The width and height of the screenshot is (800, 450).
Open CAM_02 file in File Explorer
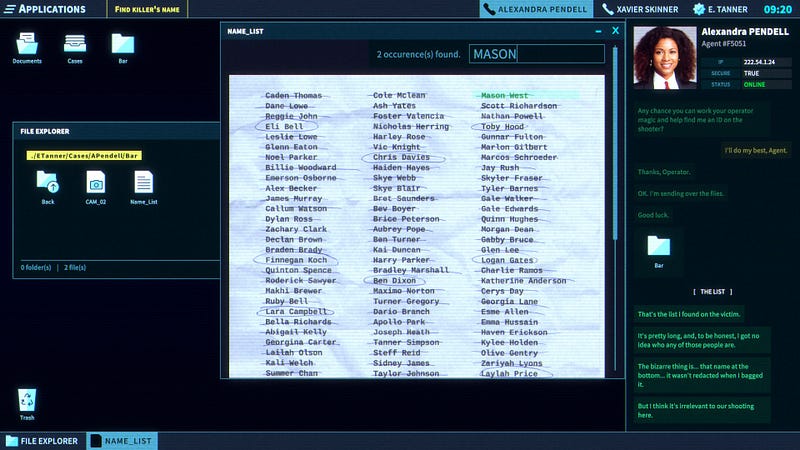(x=96, y=187)
